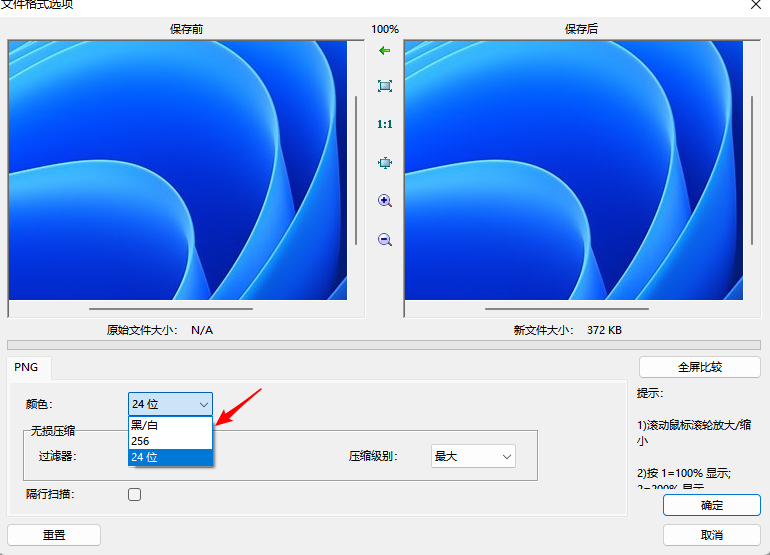Click the 压缩级别 label
The width and height of the screenshot is (770, 555).
pyautogui.click(x=373, y=456)
